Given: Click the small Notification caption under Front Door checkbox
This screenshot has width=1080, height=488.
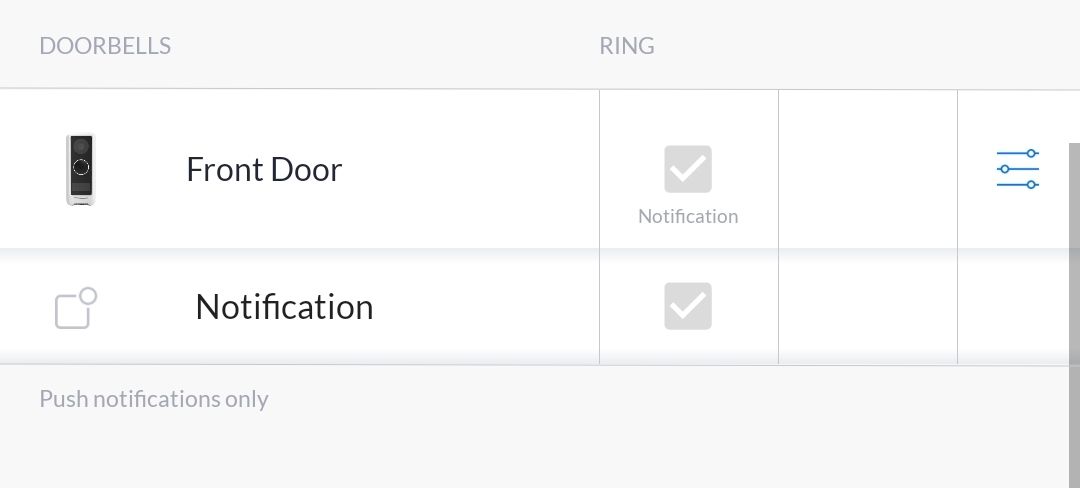Looking at the screenshot, I should (688, 216).
